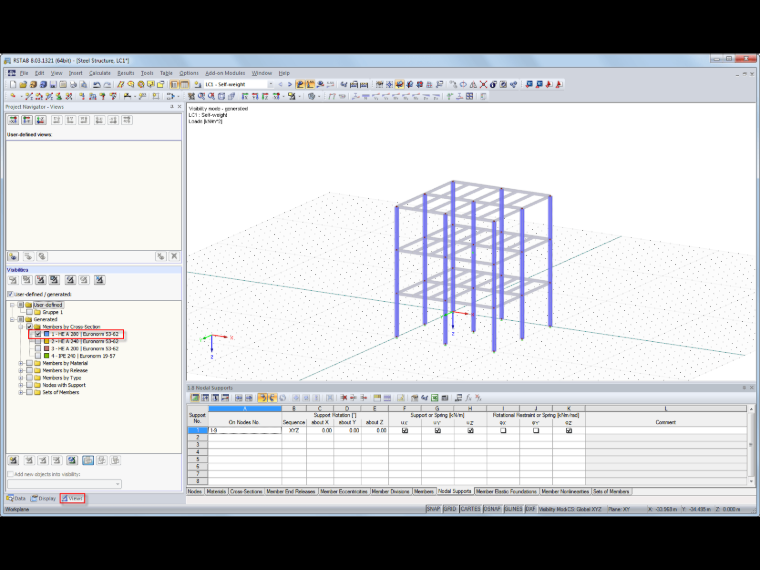The image size is (760, 570).
Task: Check the Members by Material checkbox
Action: tap(30, 363)
